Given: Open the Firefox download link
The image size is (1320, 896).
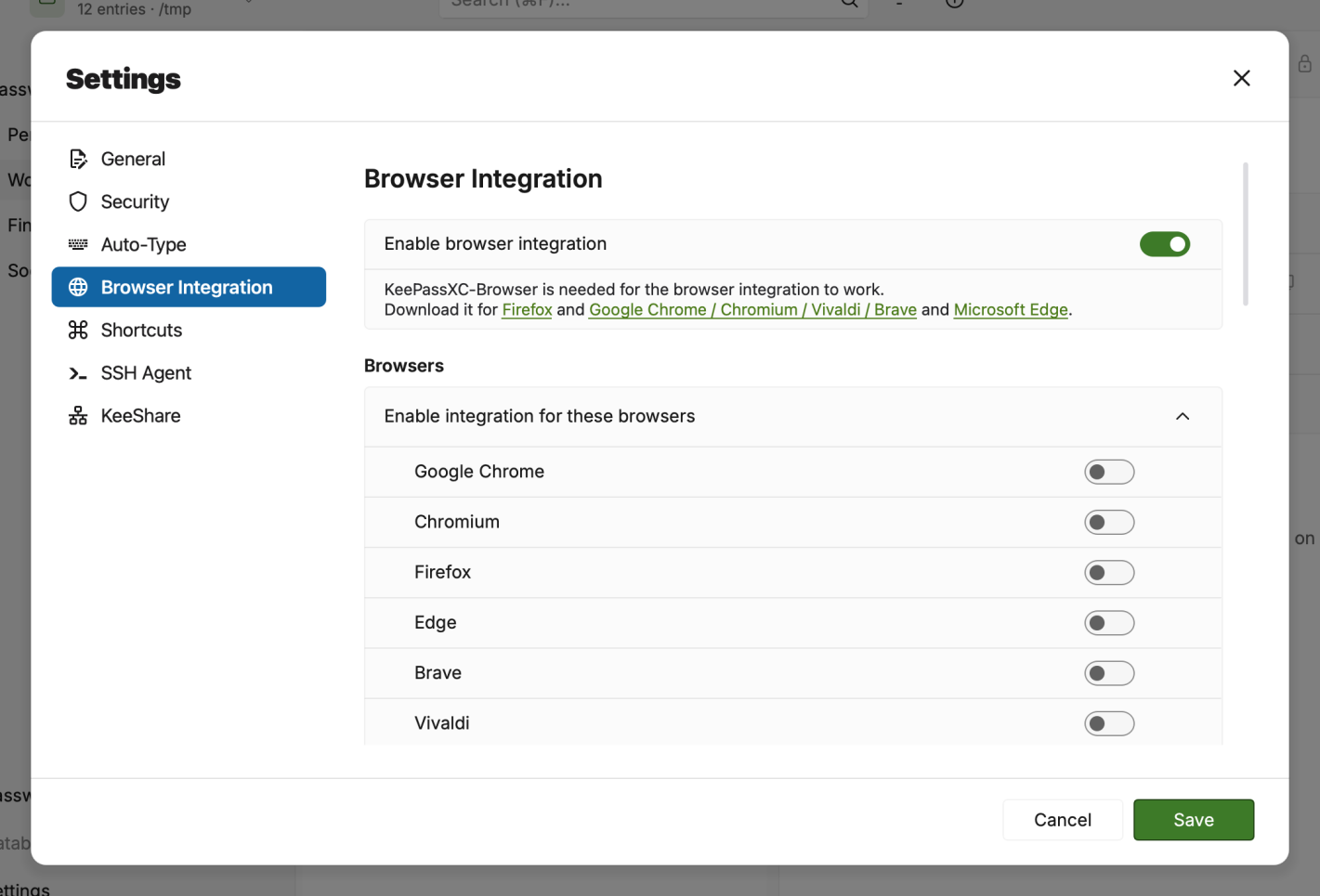Looking at the screenshot, I should pos(527,310).
